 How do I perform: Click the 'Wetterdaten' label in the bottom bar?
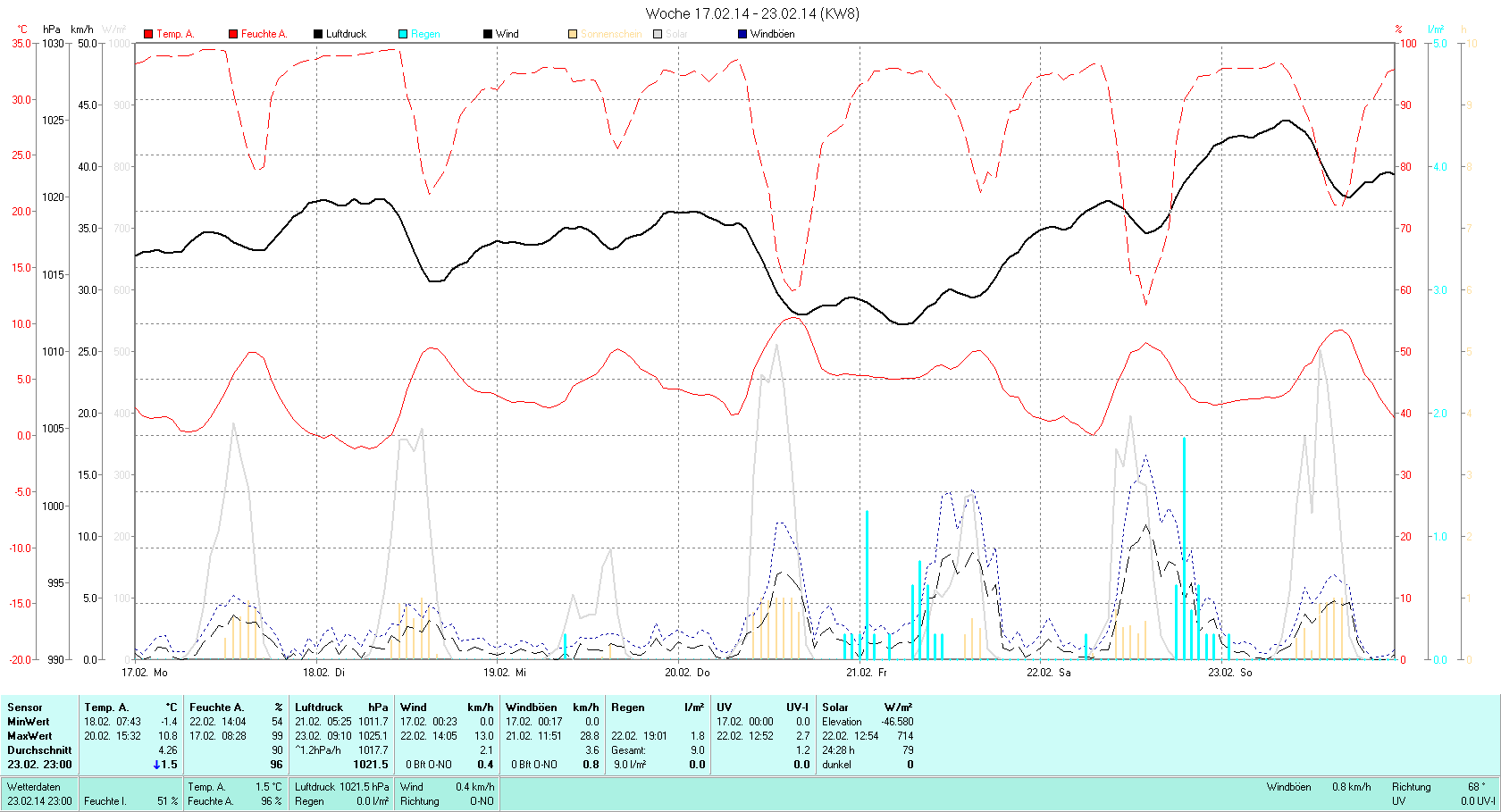[x=34, y=786]
